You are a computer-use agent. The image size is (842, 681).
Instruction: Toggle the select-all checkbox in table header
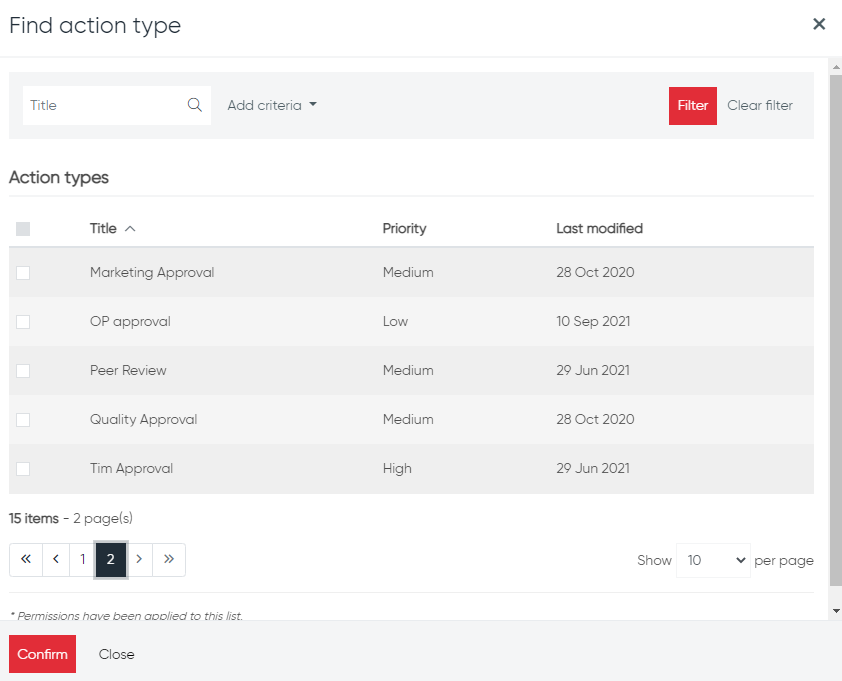pos(23,229)
